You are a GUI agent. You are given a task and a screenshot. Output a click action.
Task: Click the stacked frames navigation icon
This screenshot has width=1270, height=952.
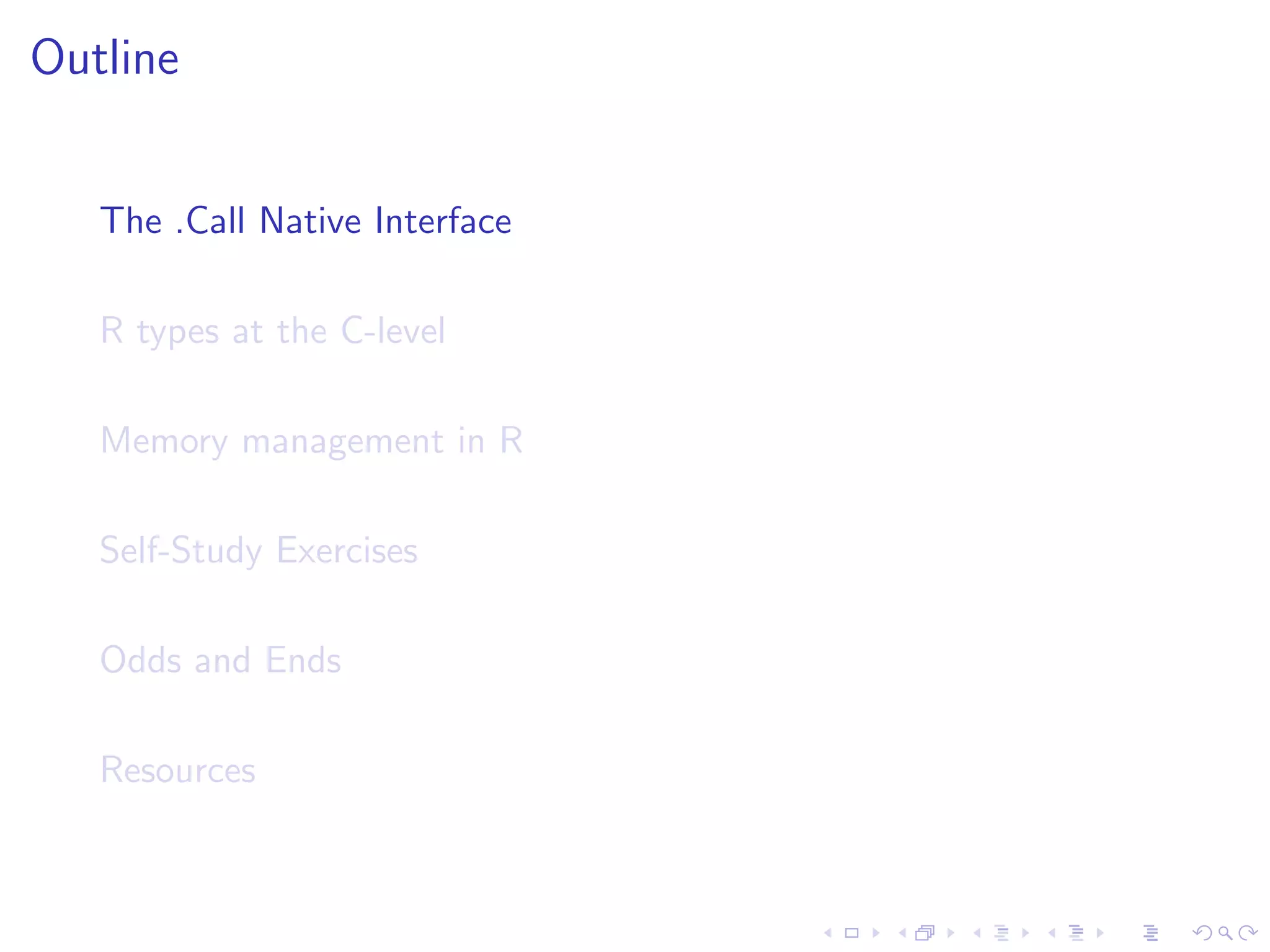coord(925,933)
